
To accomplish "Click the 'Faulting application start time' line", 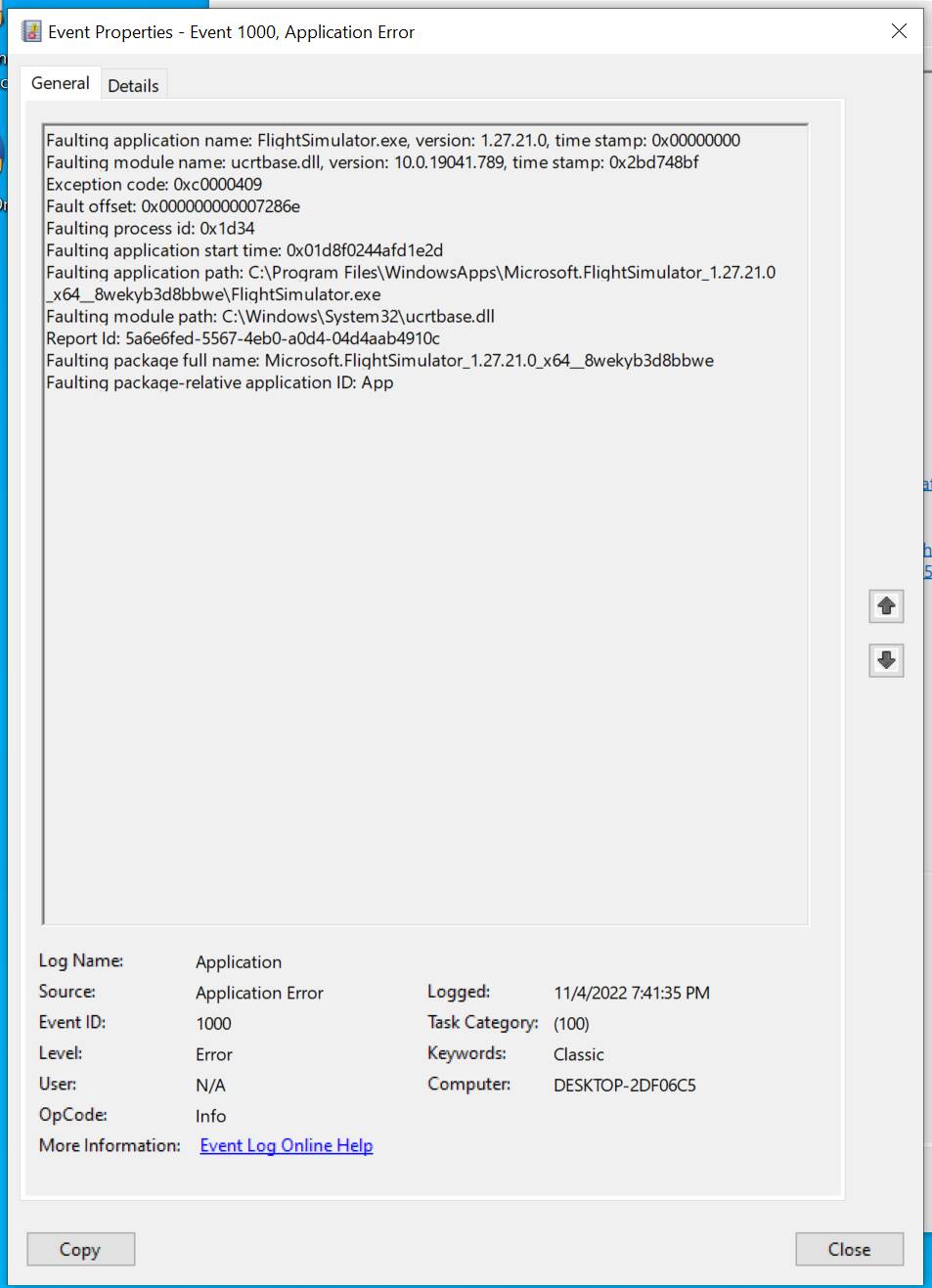I will coord(244,250).
